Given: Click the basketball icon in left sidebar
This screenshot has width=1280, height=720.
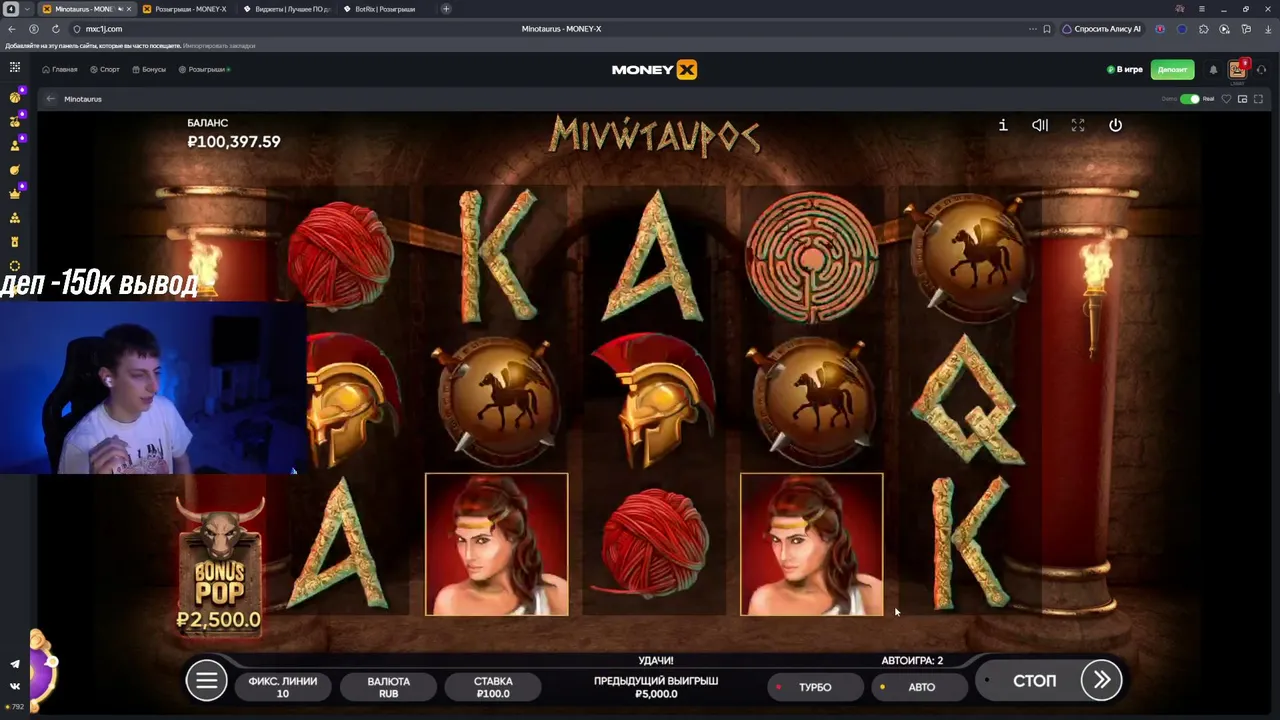Looking at the screenshot, I should [15, 97].
